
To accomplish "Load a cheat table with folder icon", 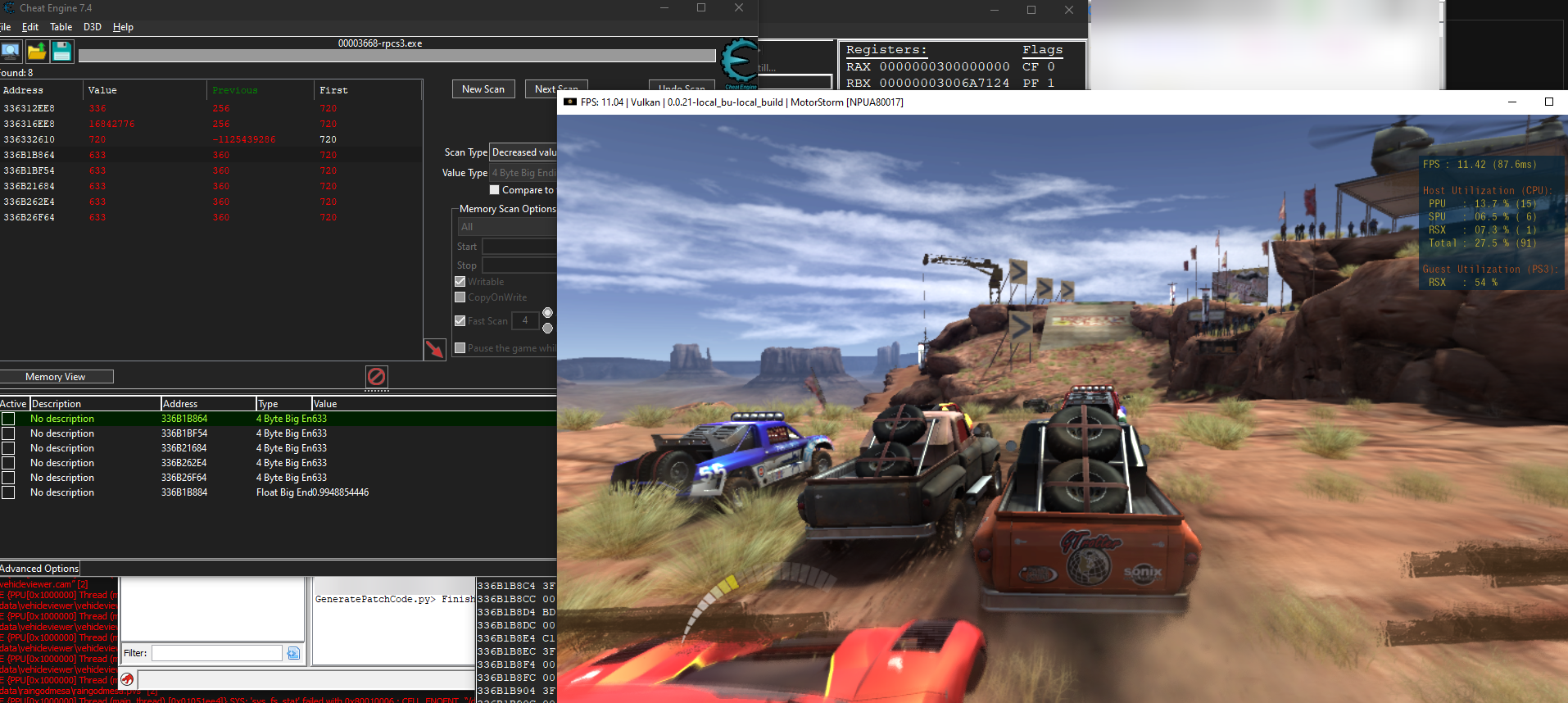I will 36,52.
